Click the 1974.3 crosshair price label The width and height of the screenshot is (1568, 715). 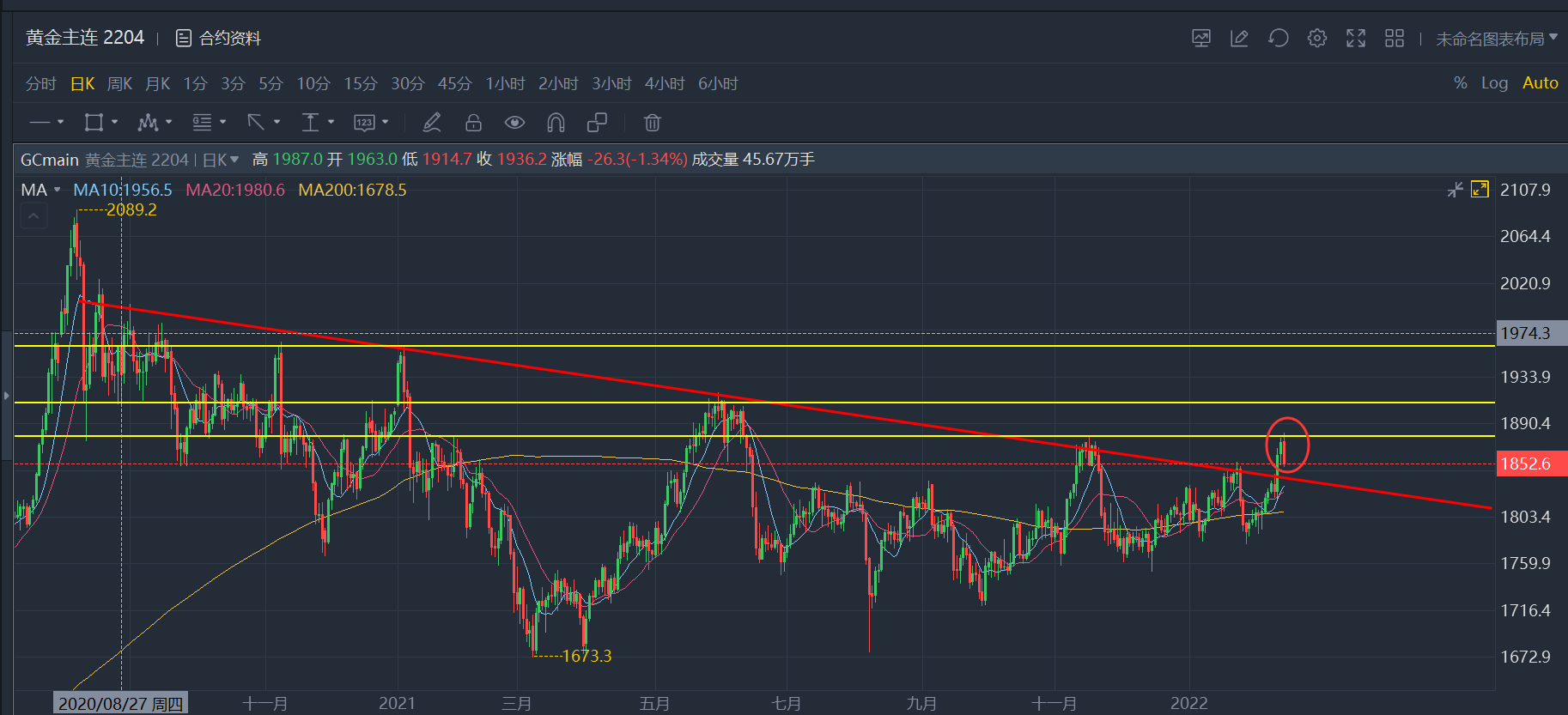coord(1531,333)
